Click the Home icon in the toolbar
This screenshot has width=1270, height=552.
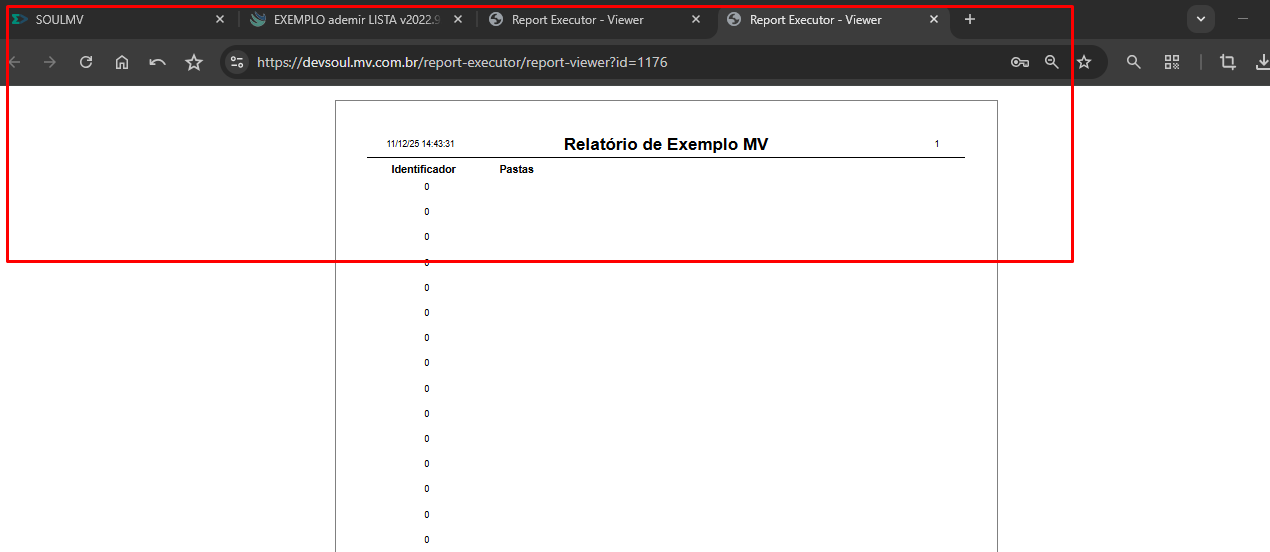click(122, 62)
